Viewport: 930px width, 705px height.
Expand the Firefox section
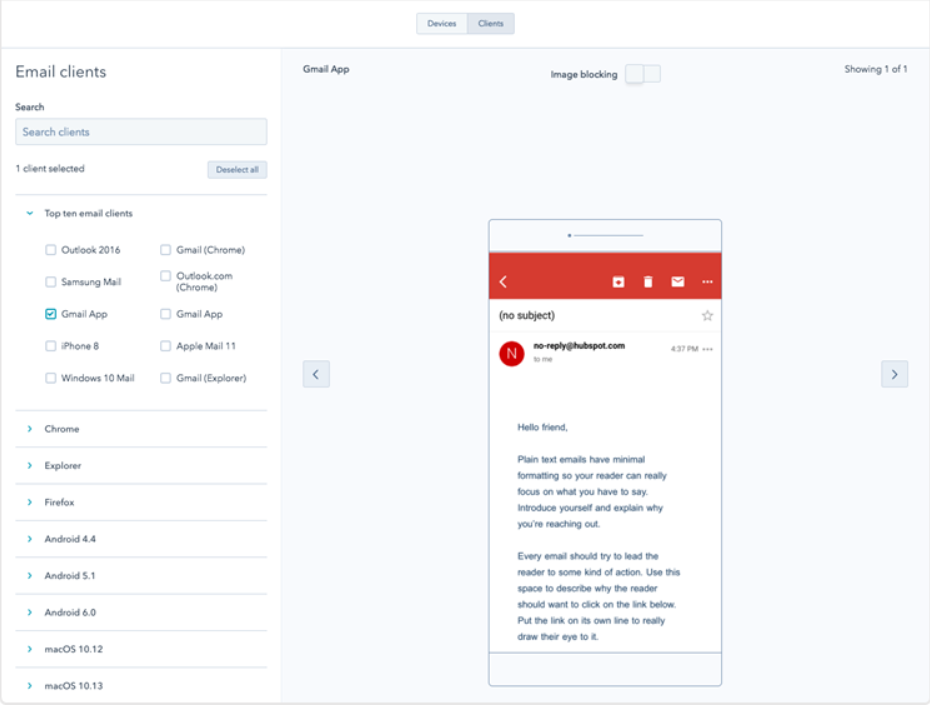tap(30, 502)
